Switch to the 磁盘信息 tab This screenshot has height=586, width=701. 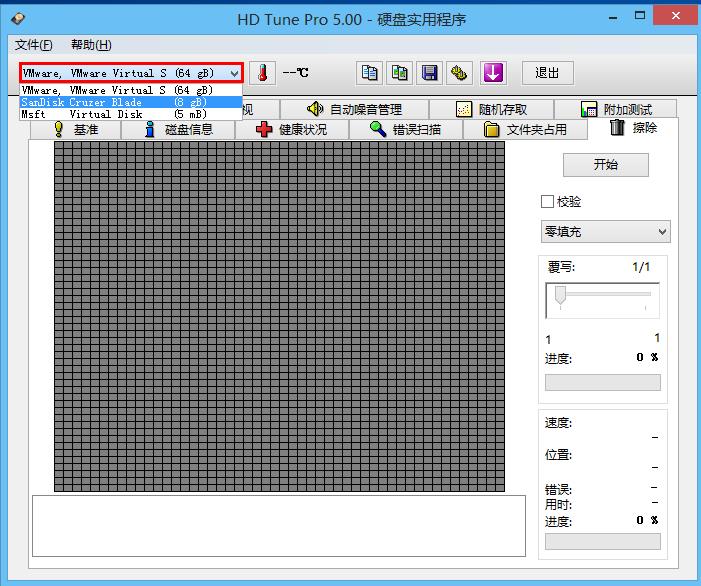coord(178,130)
